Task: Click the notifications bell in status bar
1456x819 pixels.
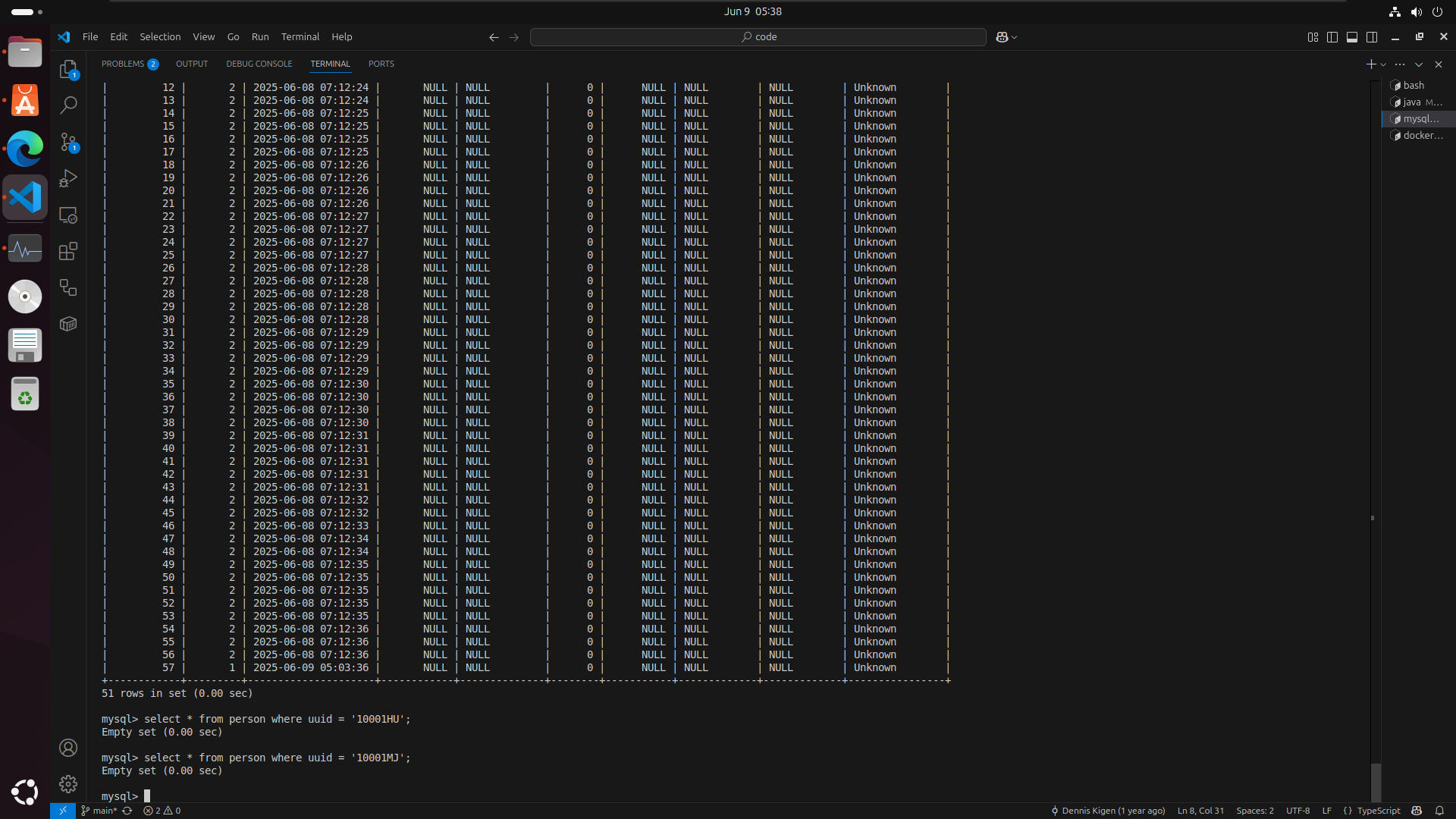Action: pos(1439,811)
